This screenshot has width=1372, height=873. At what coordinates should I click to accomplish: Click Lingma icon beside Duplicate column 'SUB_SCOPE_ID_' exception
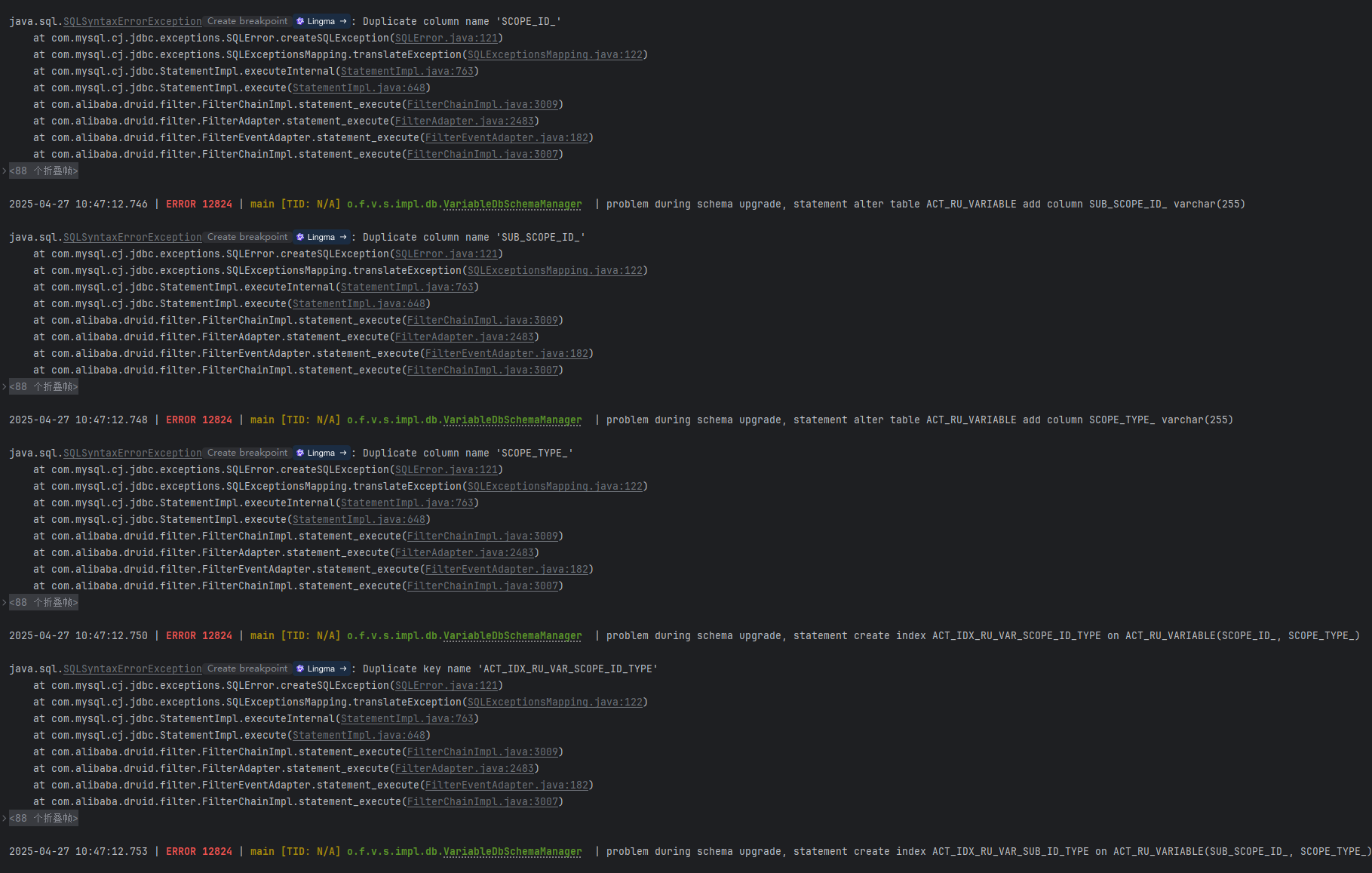[x=301, y=237]
